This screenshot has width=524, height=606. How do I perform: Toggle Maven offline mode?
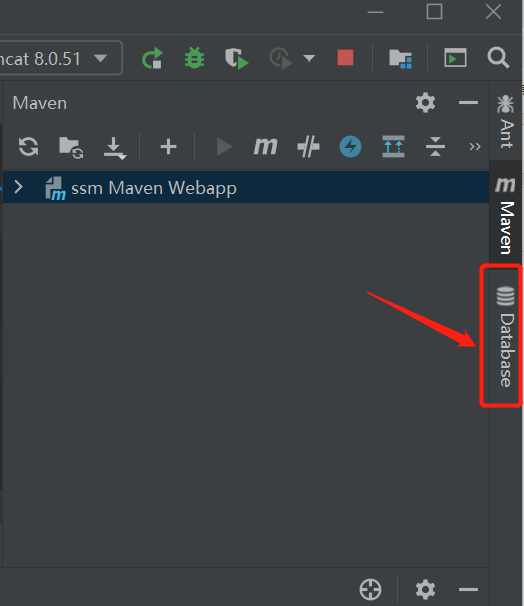tap(308, 146)
